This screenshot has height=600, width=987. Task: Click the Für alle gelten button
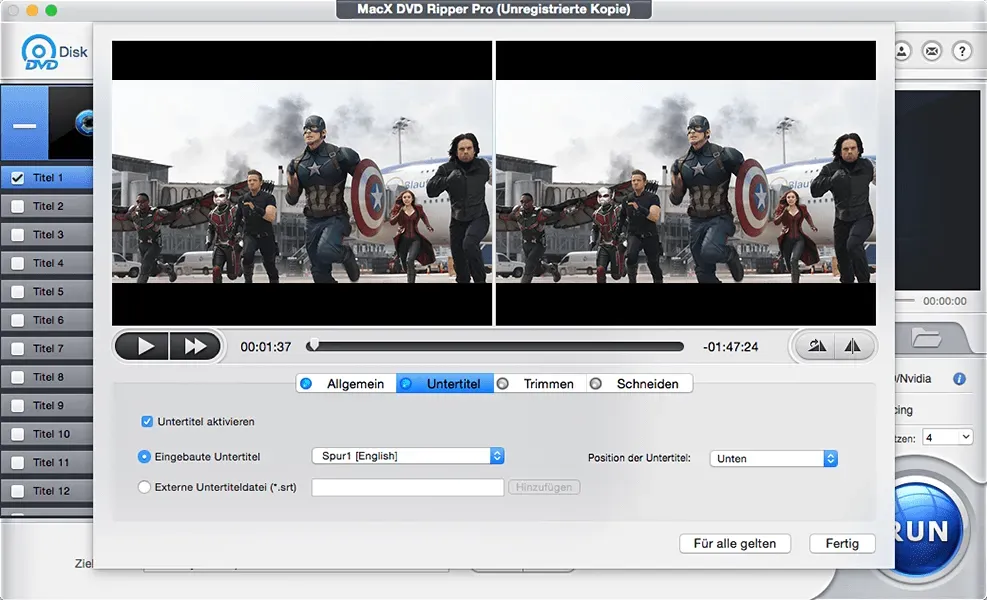click(x=735, y=543)
